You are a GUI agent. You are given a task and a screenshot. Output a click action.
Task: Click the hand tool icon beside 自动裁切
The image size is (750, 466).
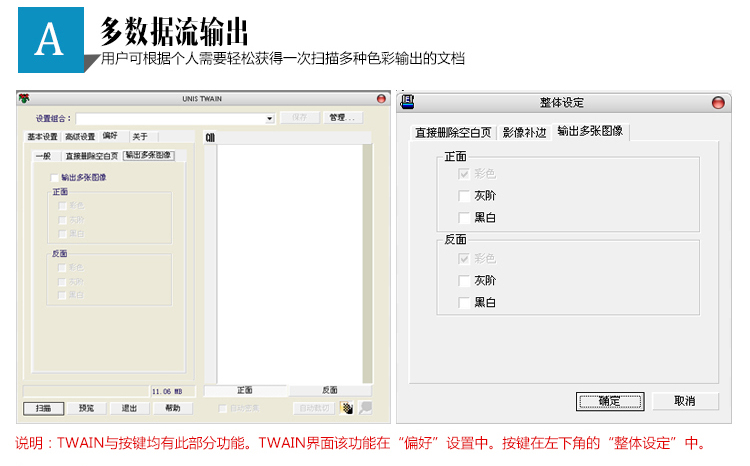(x=346, y=408)
